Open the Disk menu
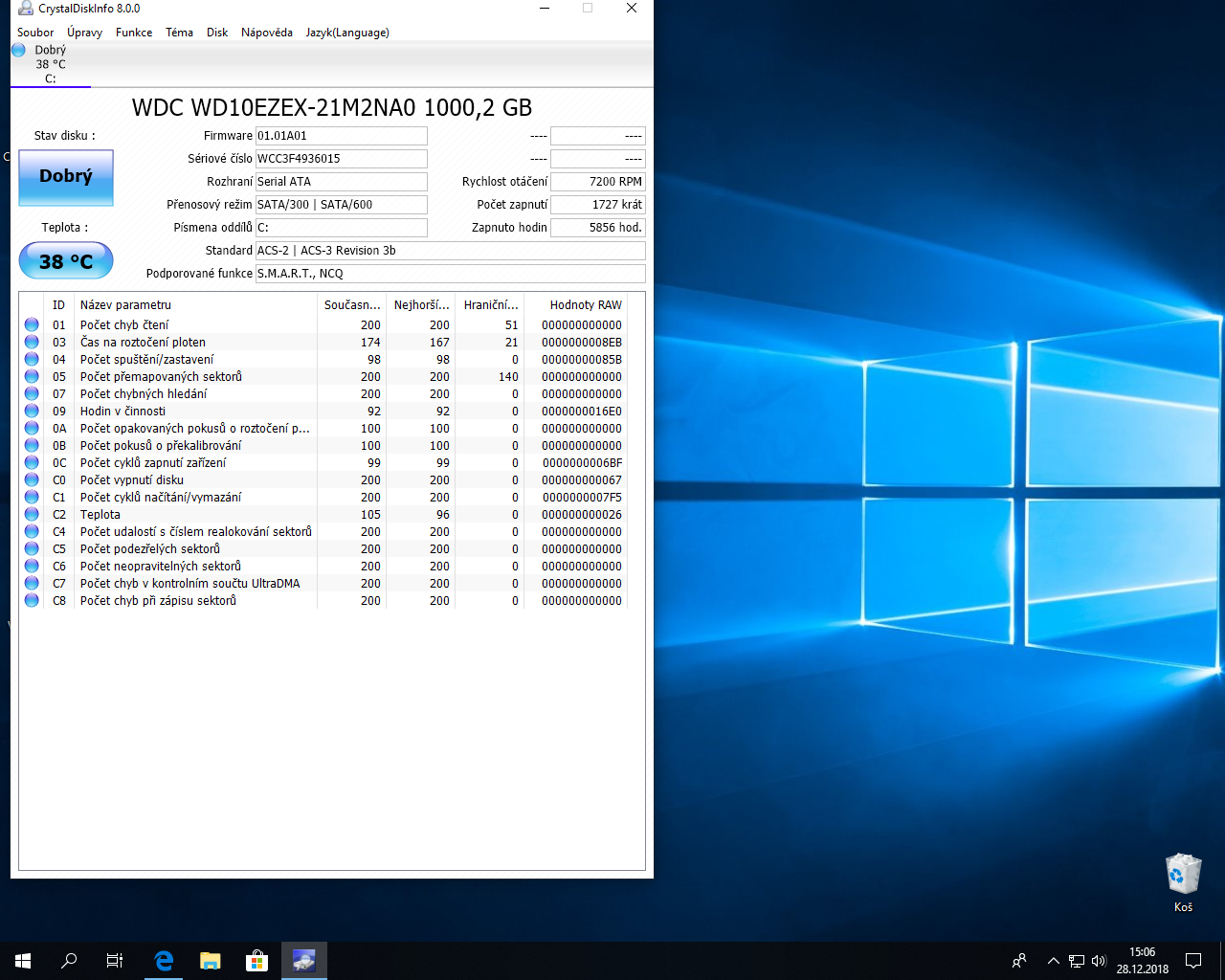 point(217,33)
